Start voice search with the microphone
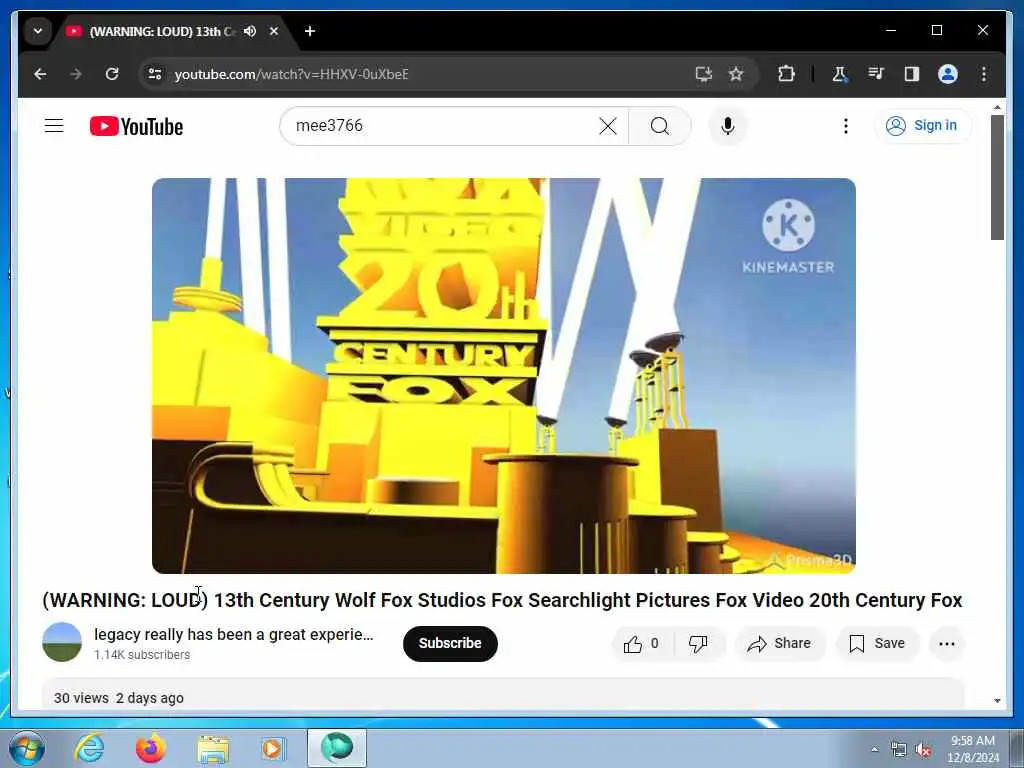This screenshot has height=768, width=1024. pos(728,126)
